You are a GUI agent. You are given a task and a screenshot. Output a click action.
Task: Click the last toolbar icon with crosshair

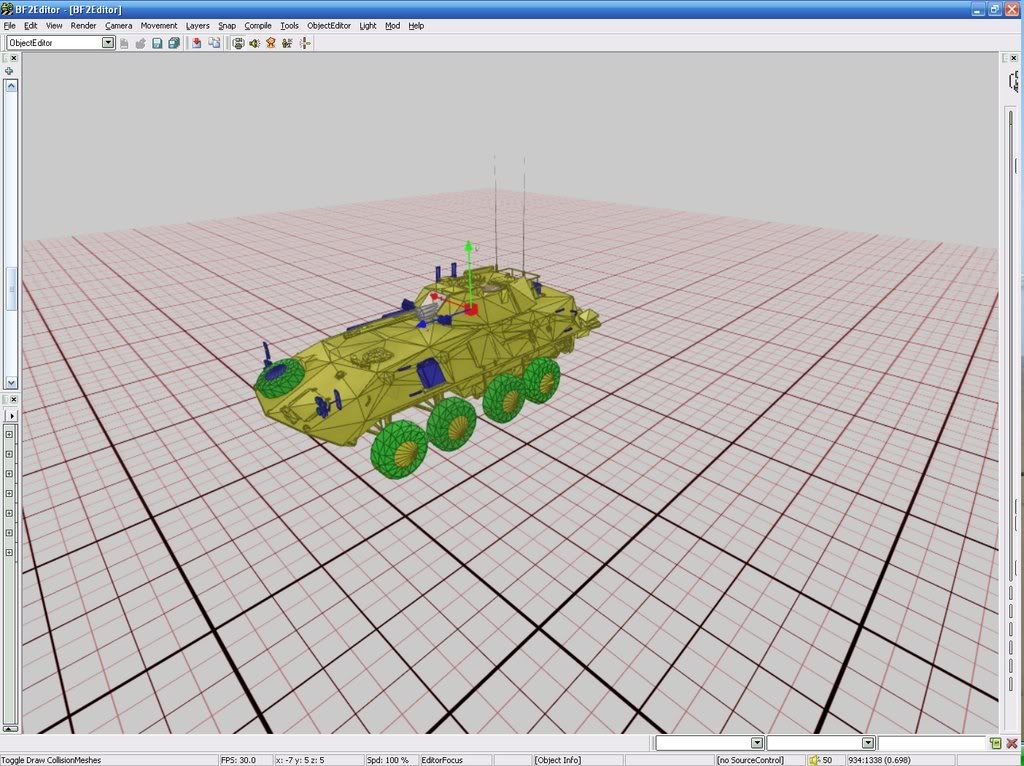point(305,43)
